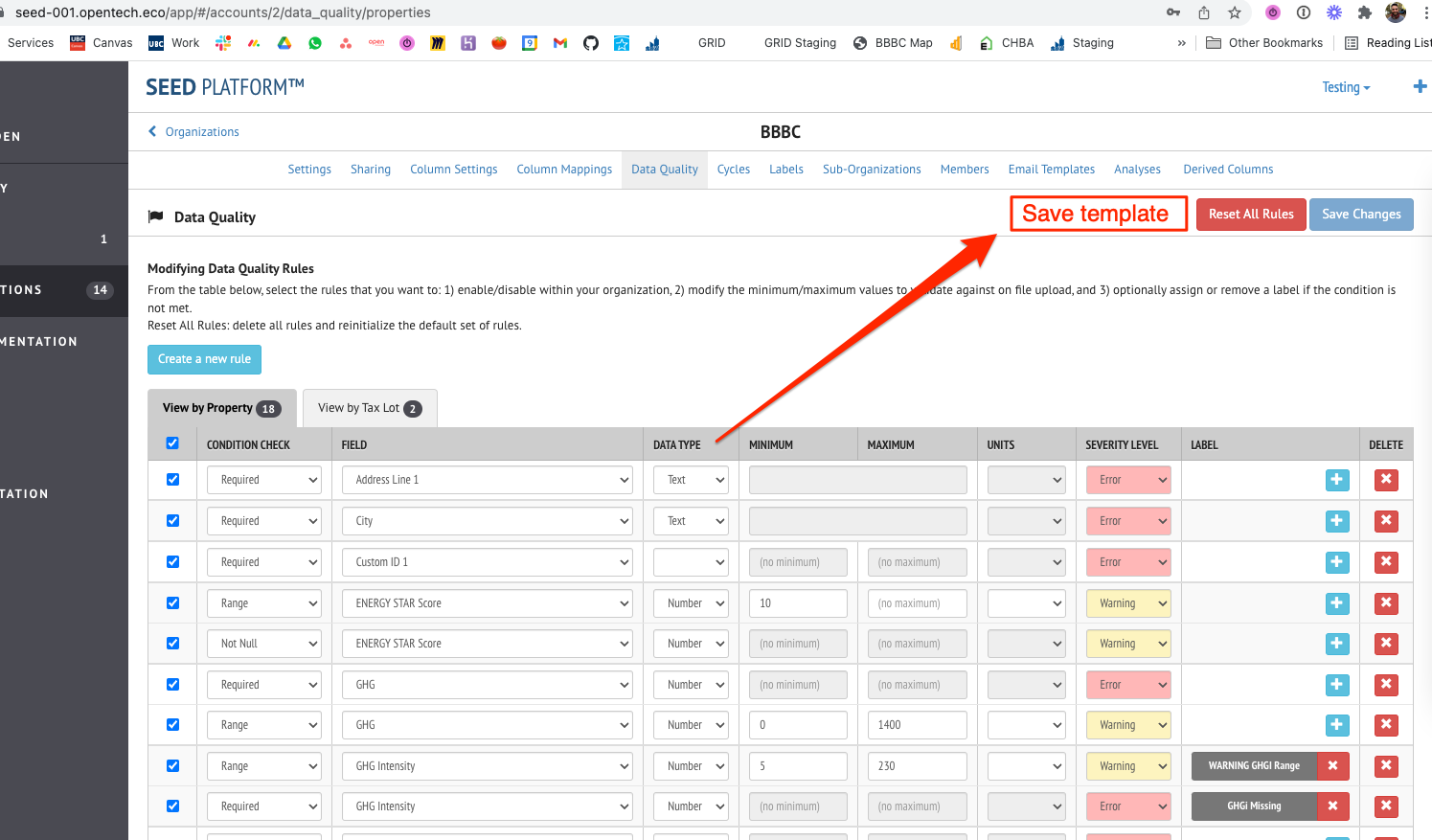1432x840 pixels.
Task: Remove the WARNING GHGI Range label chip
Action: pyautogui.click(x=1332, y=765)
